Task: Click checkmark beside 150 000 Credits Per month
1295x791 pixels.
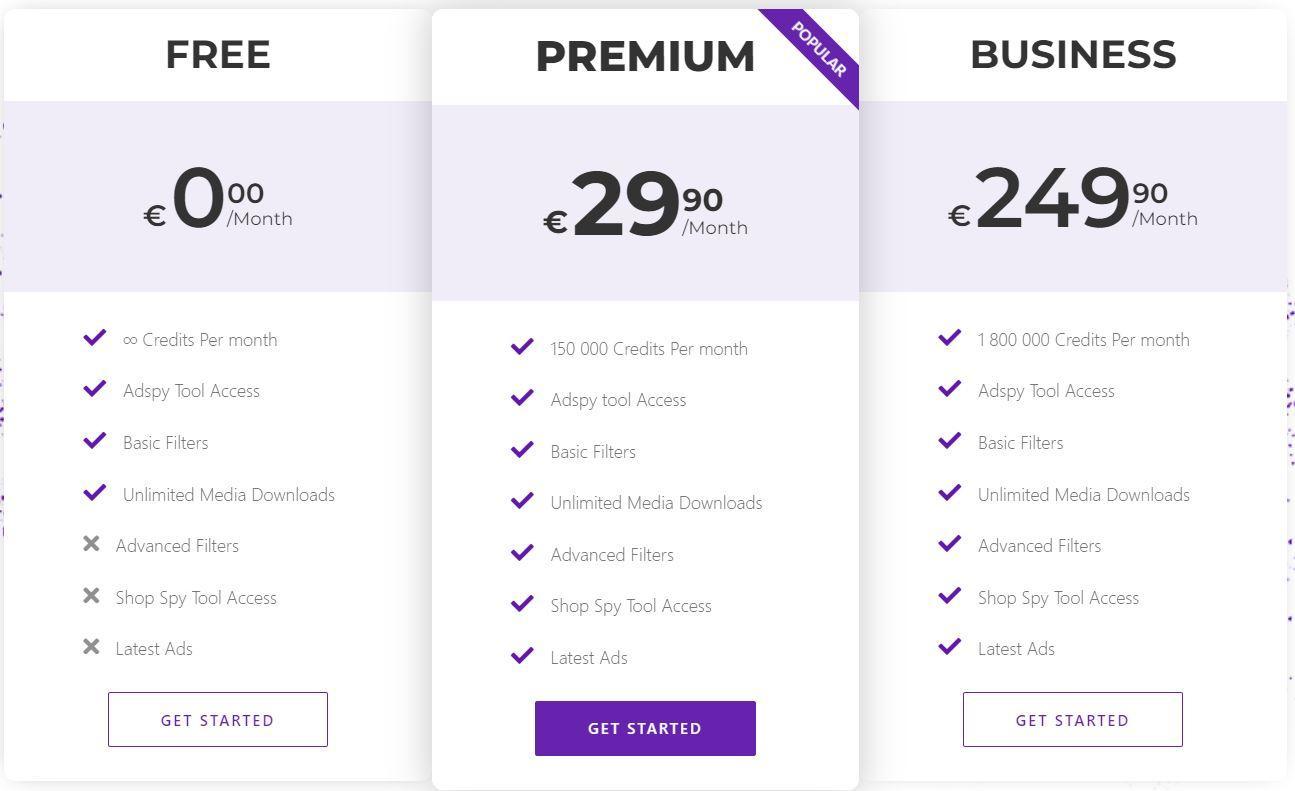Action: coord(522,347)
